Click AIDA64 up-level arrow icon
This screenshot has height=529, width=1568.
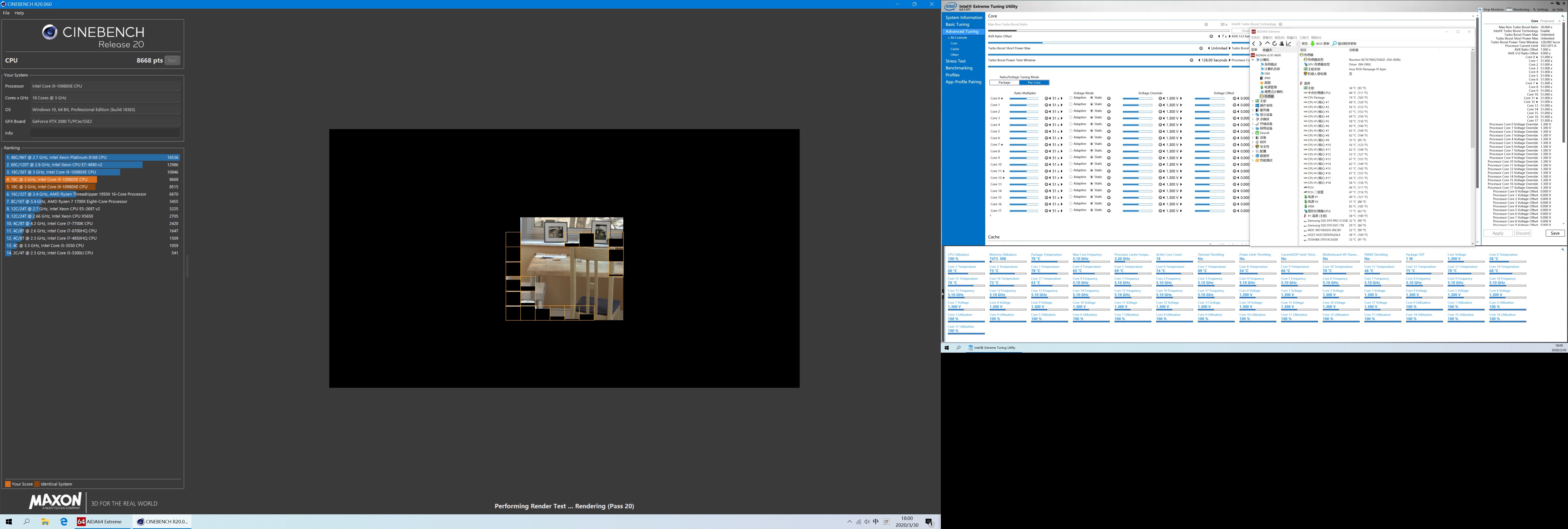pos(1267,43)
